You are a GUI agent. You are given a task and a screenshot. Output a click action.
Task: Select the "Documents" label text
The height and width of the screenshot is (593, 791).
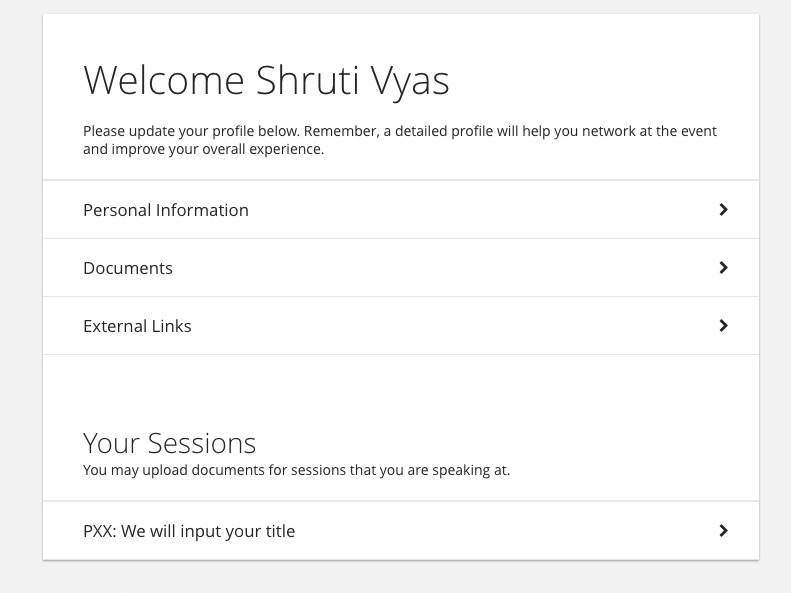coord(128,268)
